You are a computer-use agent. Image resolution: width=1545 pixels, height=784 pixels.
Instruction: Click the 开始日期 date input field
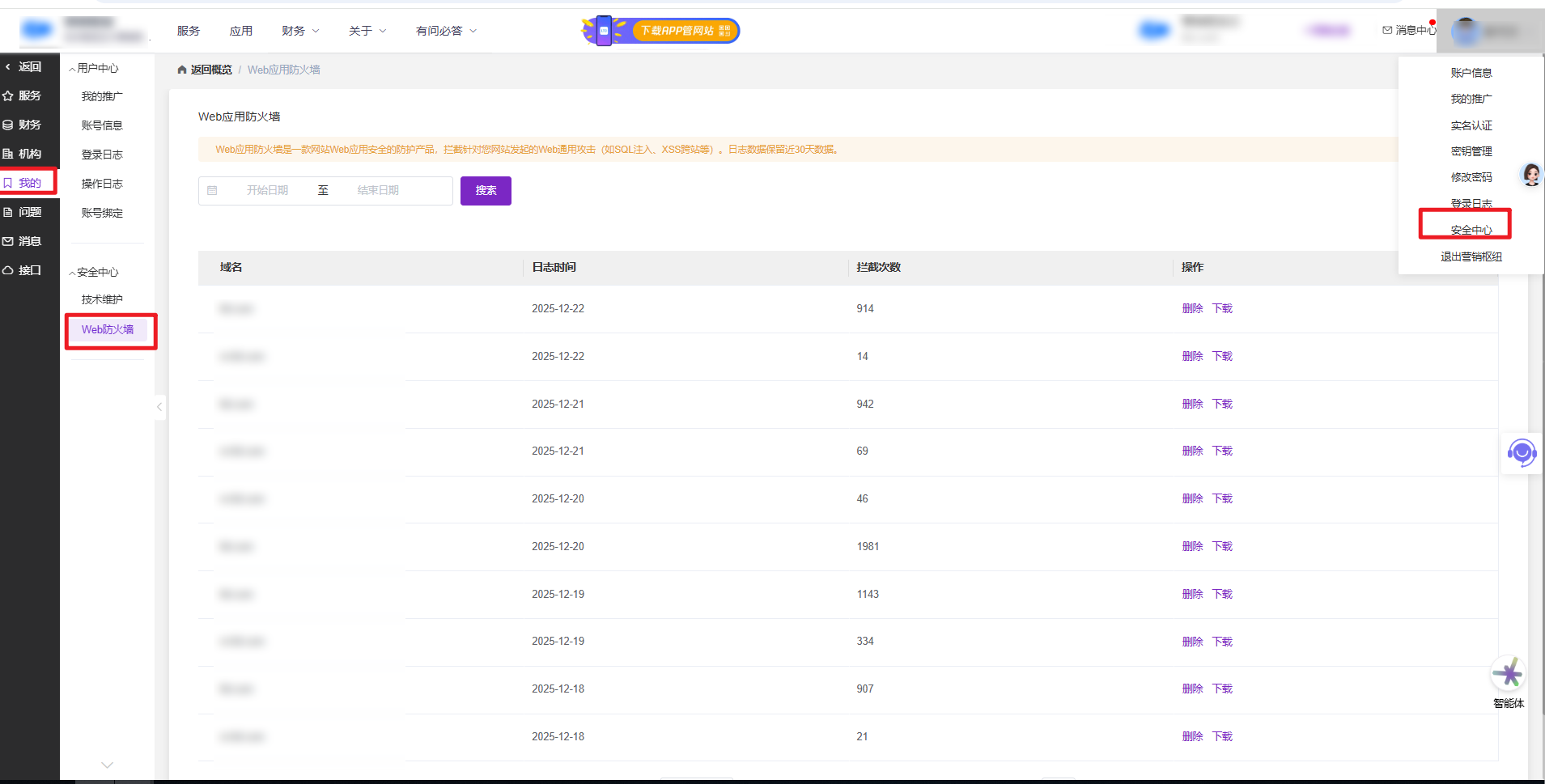tap(267, 191)
